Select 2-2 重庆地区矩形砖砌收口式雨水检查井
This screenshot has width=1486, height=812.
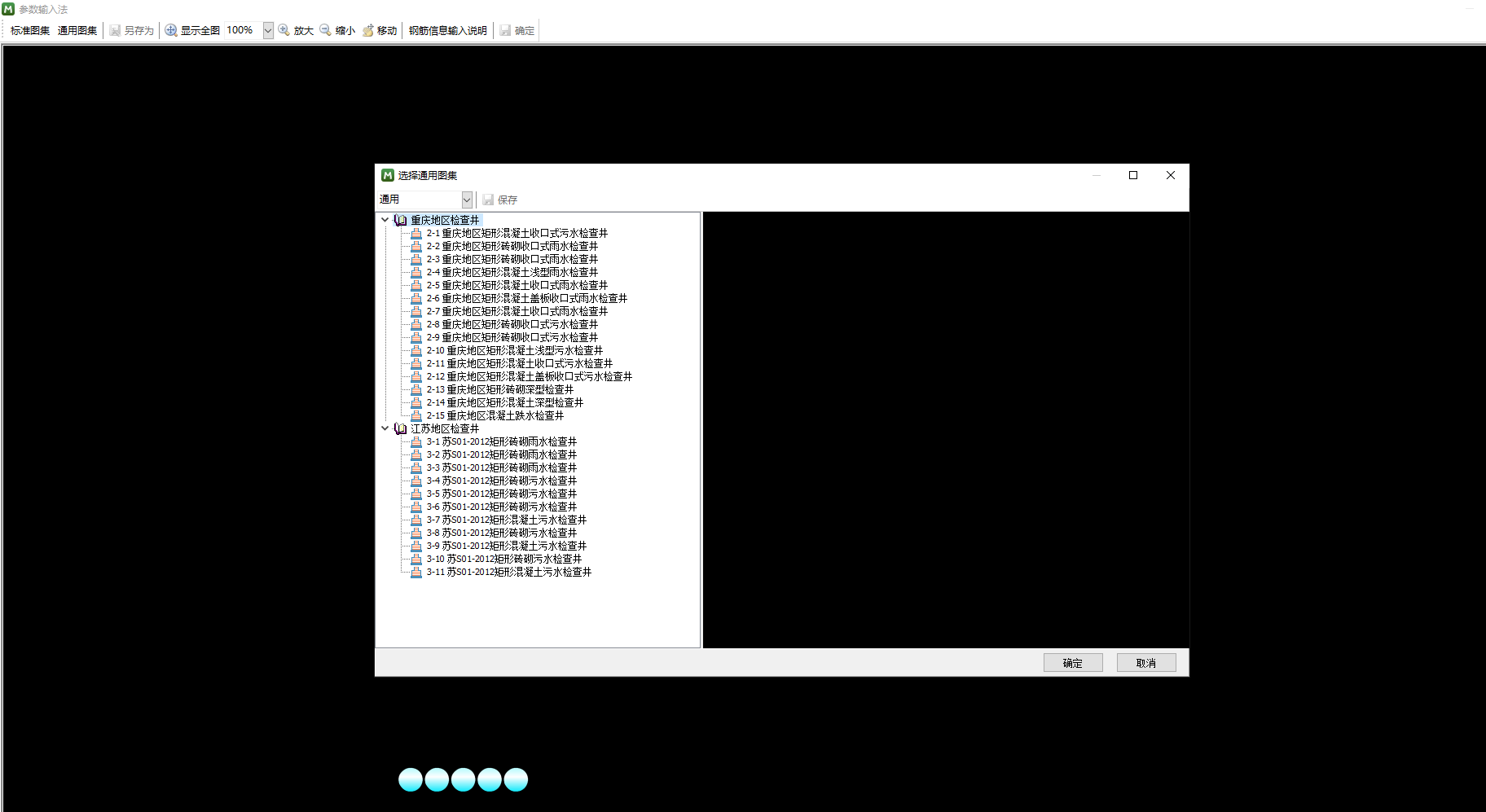[x=512, y=246]
